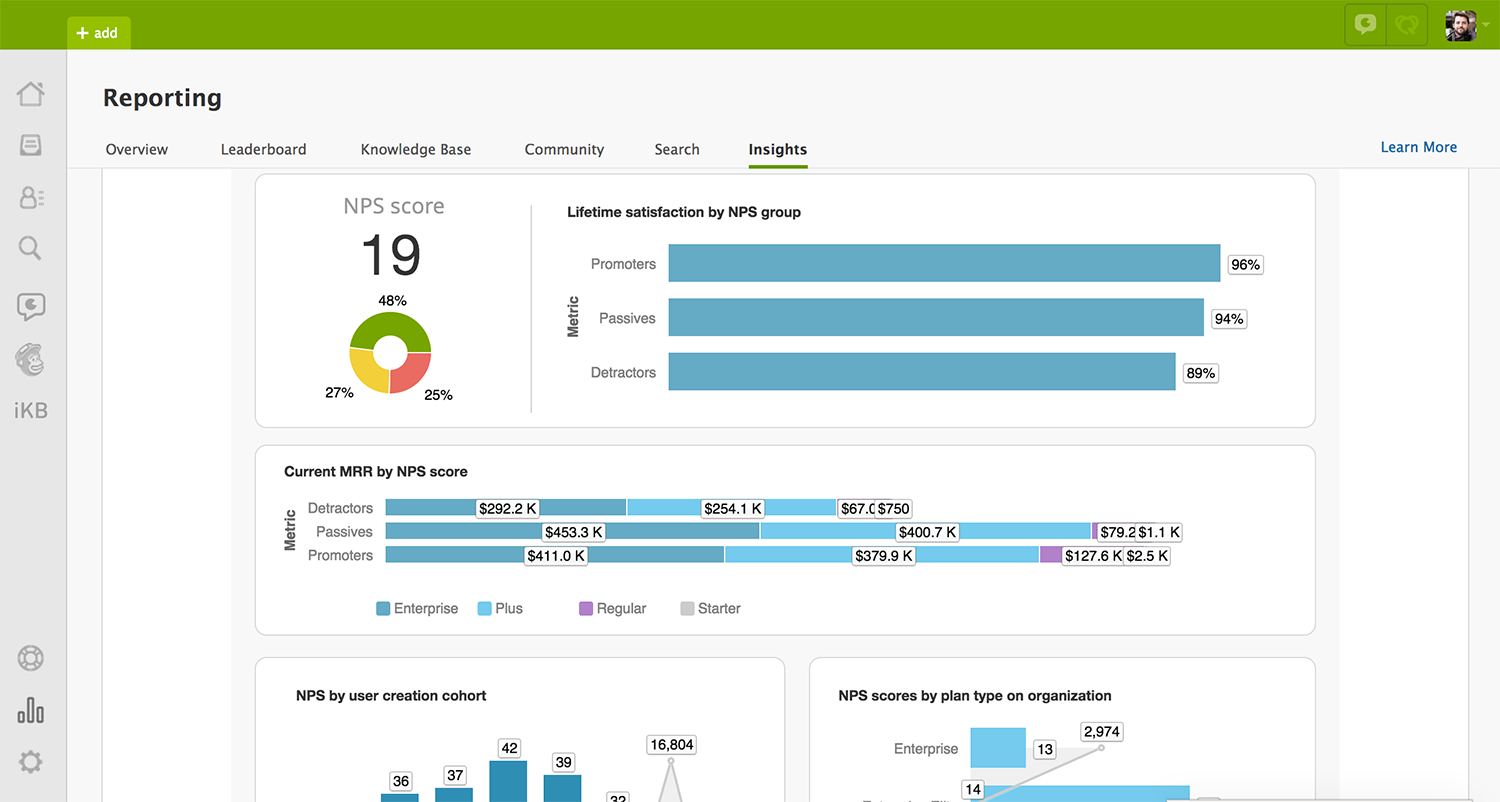Open the settings gear in sidebar
This screenshot has height=802, width=1500.
pyautogui.click(x=31, y=762)
